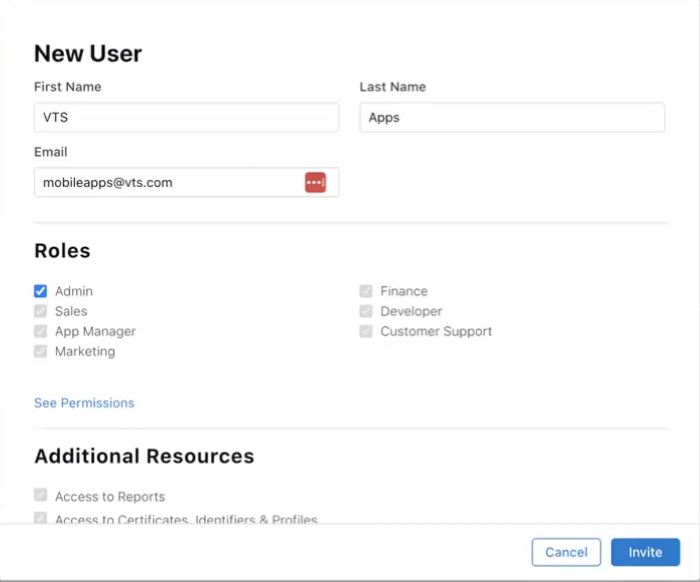Focus the Last Name field containing Apps
Viewport: 700px width, 582px height.
pyautogui.click(x=512, y=117)
